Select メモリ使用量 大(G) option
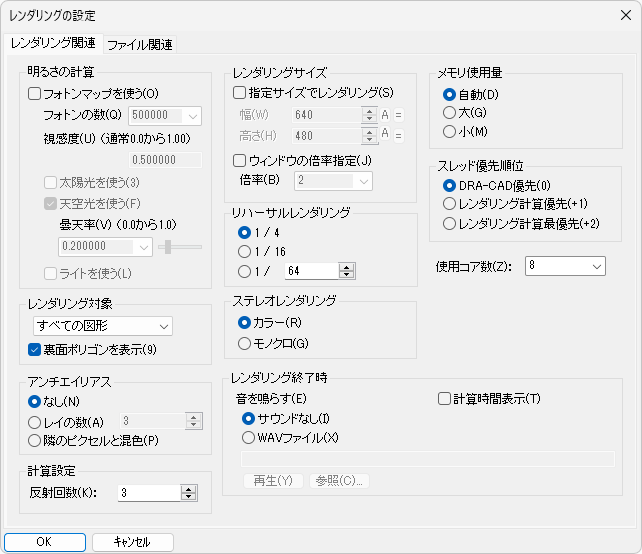This screenshot has width=642, height=554. pyautogui.click(x=449, y=113)
